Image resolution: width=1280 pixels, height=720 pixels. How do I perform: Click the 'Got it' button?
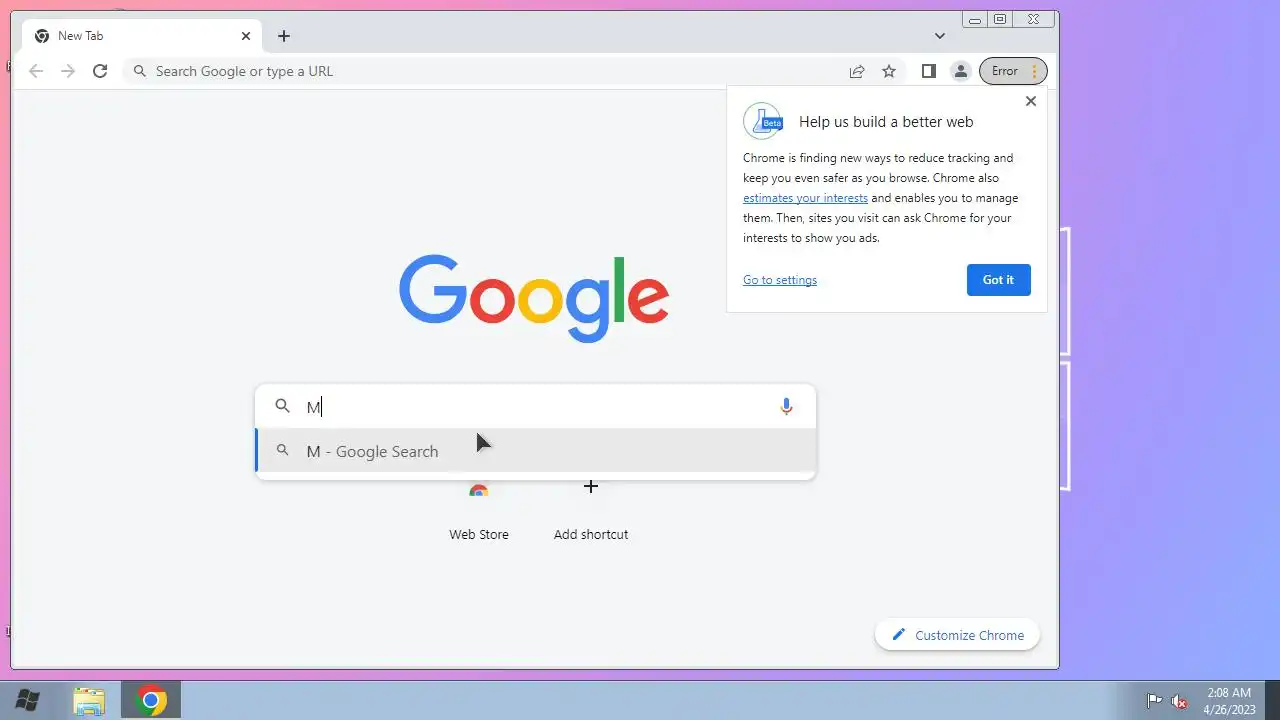pos(998,280)
